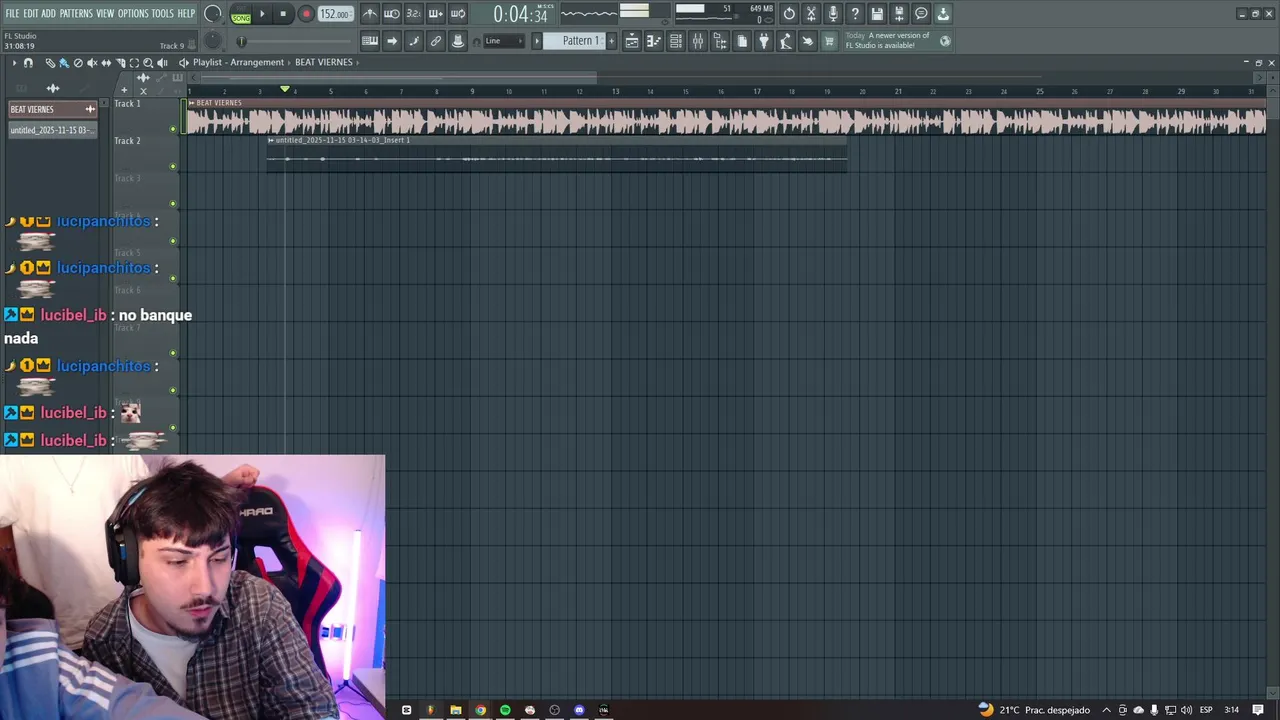Toggle note/clip grouping link icon
Screen dimensions: 1280x720
coord(436,41)
